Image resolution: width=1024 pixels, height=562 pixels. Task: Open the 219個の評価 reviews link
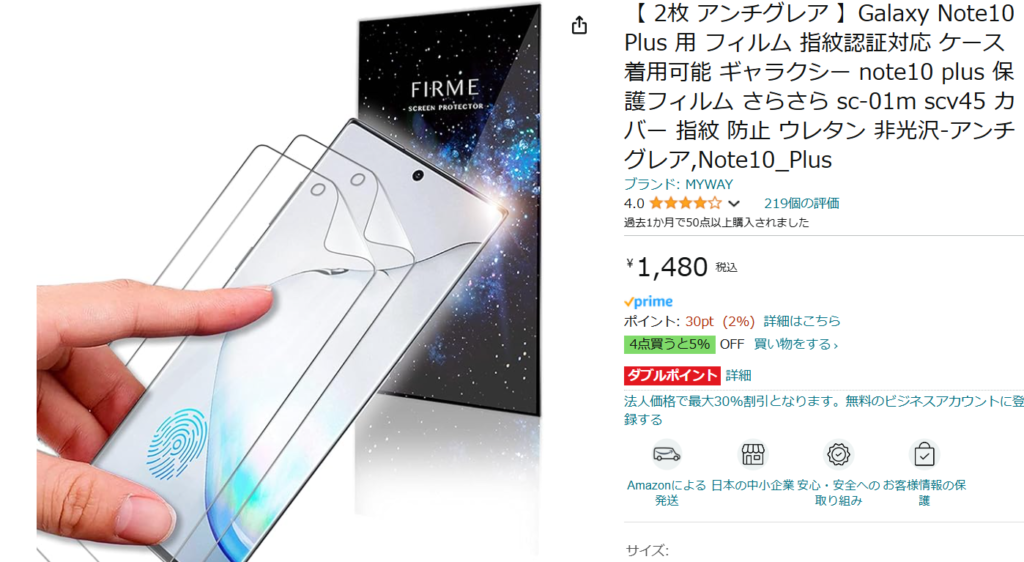tap(801, 203)
